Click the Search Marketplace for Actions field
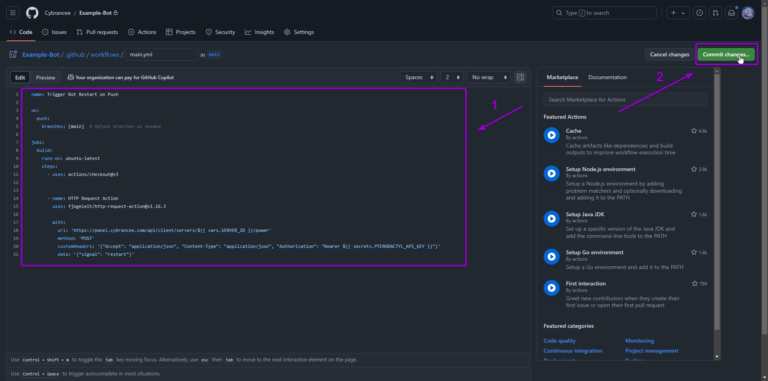The height and width of the screenshot is (381, 768). coord(625,99)
